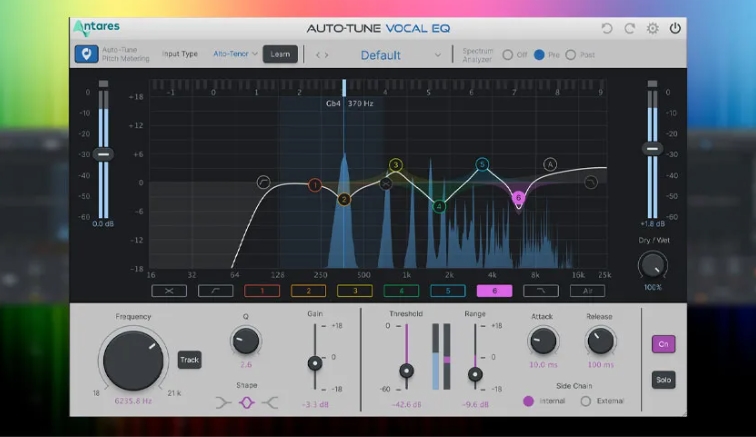Click the 6235.8 Hz frequency value
Image resolution: width=756 pixels, height=437 pixels.
(x=133, y=401)
